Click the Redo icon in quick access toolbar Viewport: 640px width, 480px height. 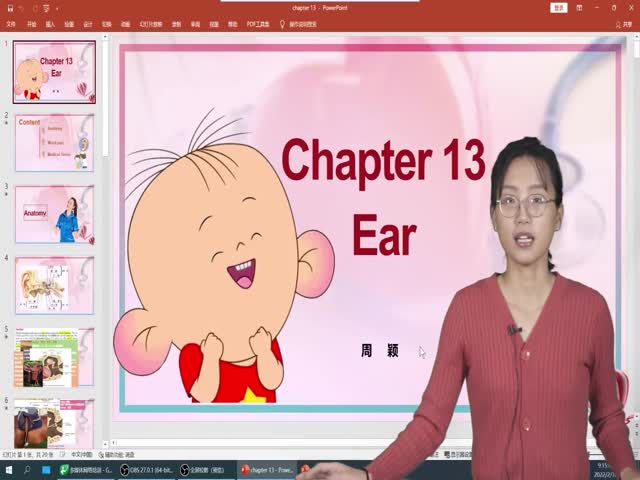[35, 8]
